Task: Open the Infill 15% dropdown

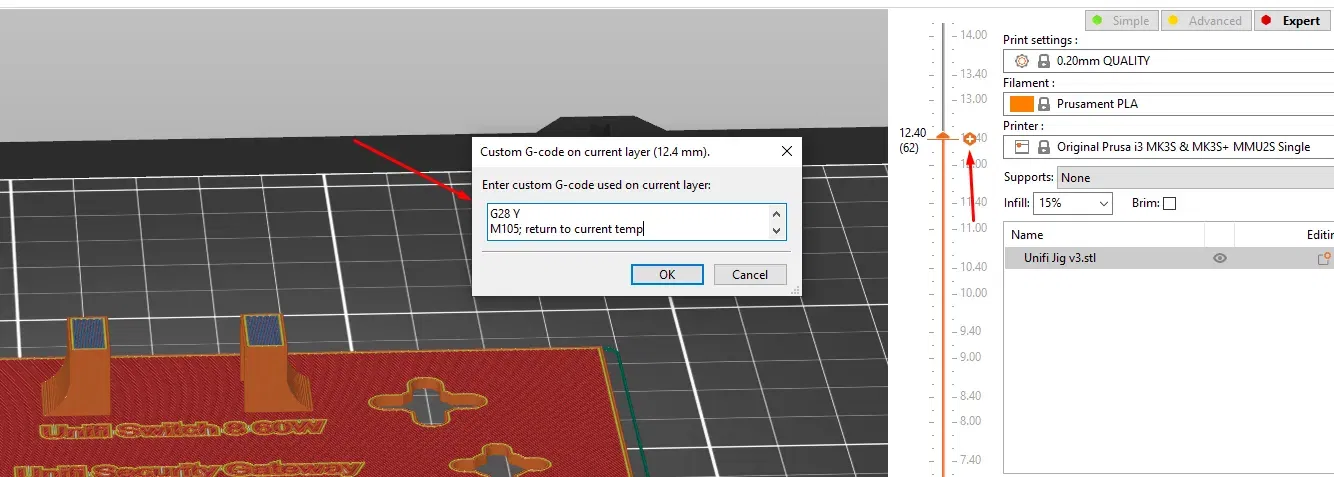Action: coord(1072,203)
